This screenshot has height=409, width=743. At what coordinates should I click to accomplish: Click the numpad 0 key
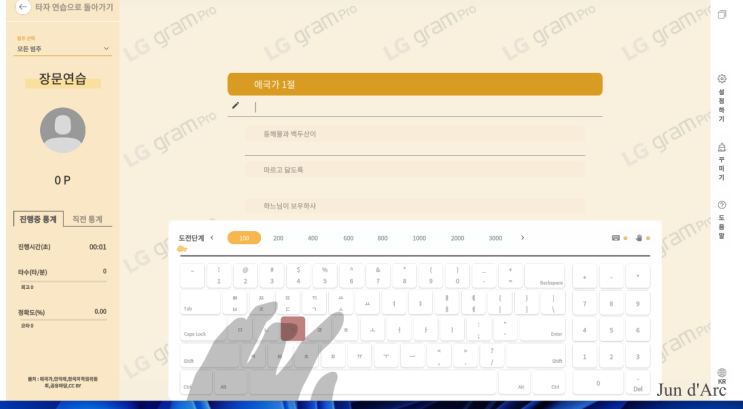click(598, 383)
